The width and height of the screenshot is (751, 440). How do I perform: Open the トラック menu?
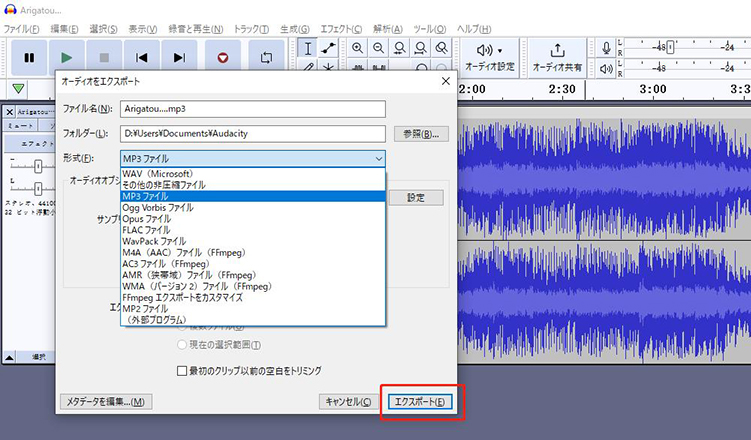pyautogui.click(x=251, y=29)
